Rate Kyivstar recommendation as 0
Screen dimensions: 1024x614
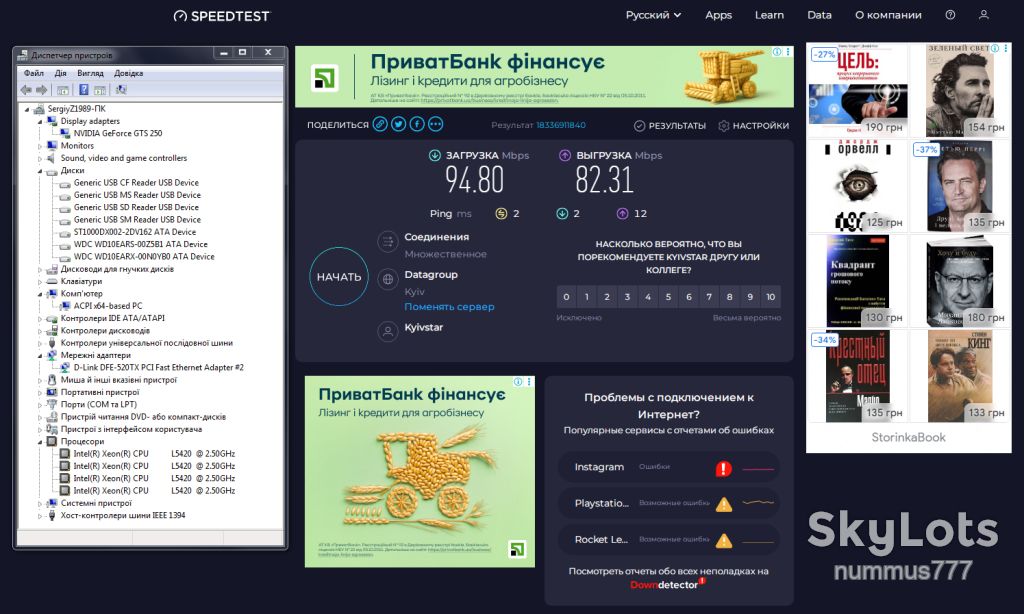tap(566, 297)
